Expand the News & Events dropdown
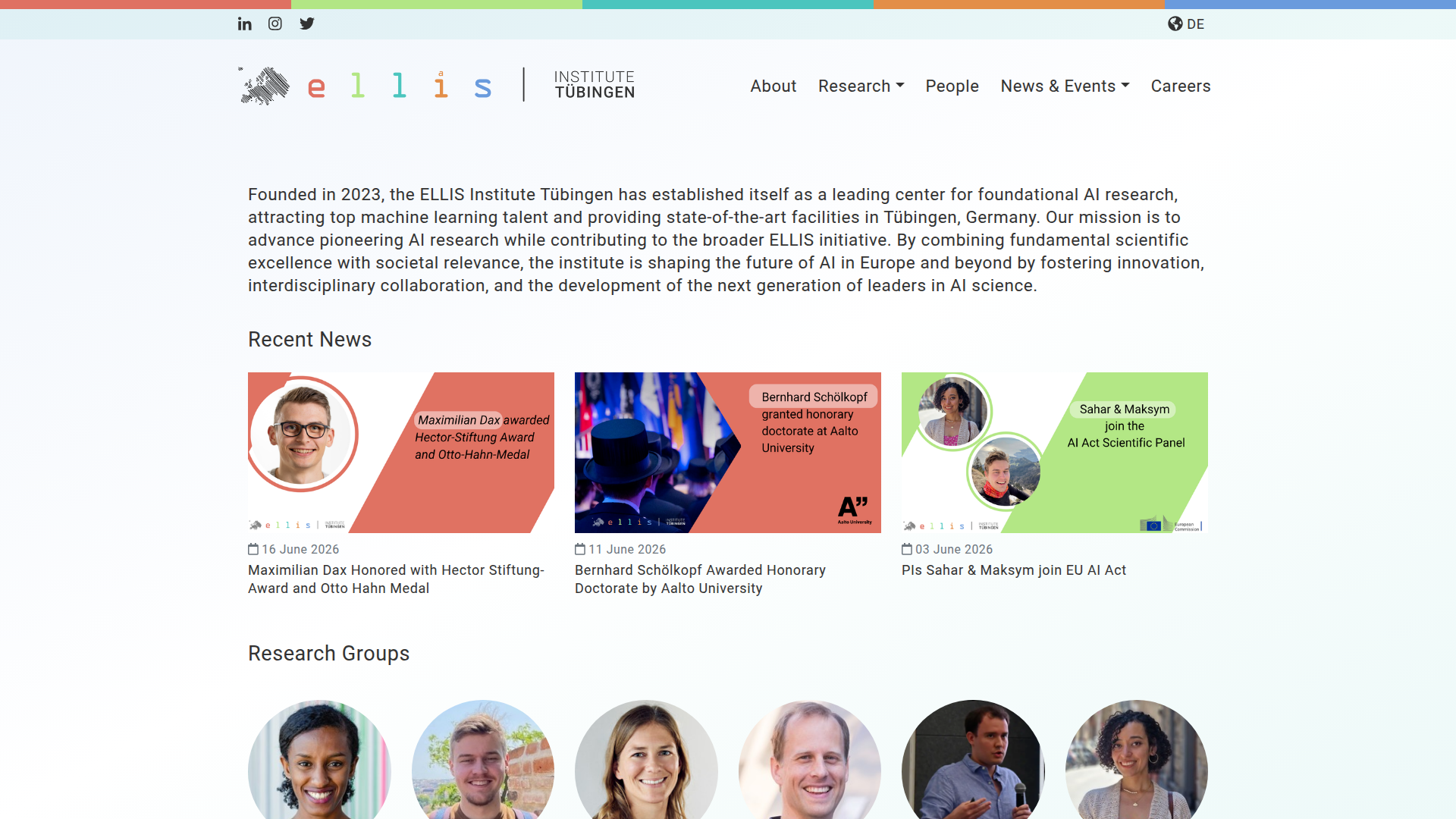 [x=1065, y=86]
